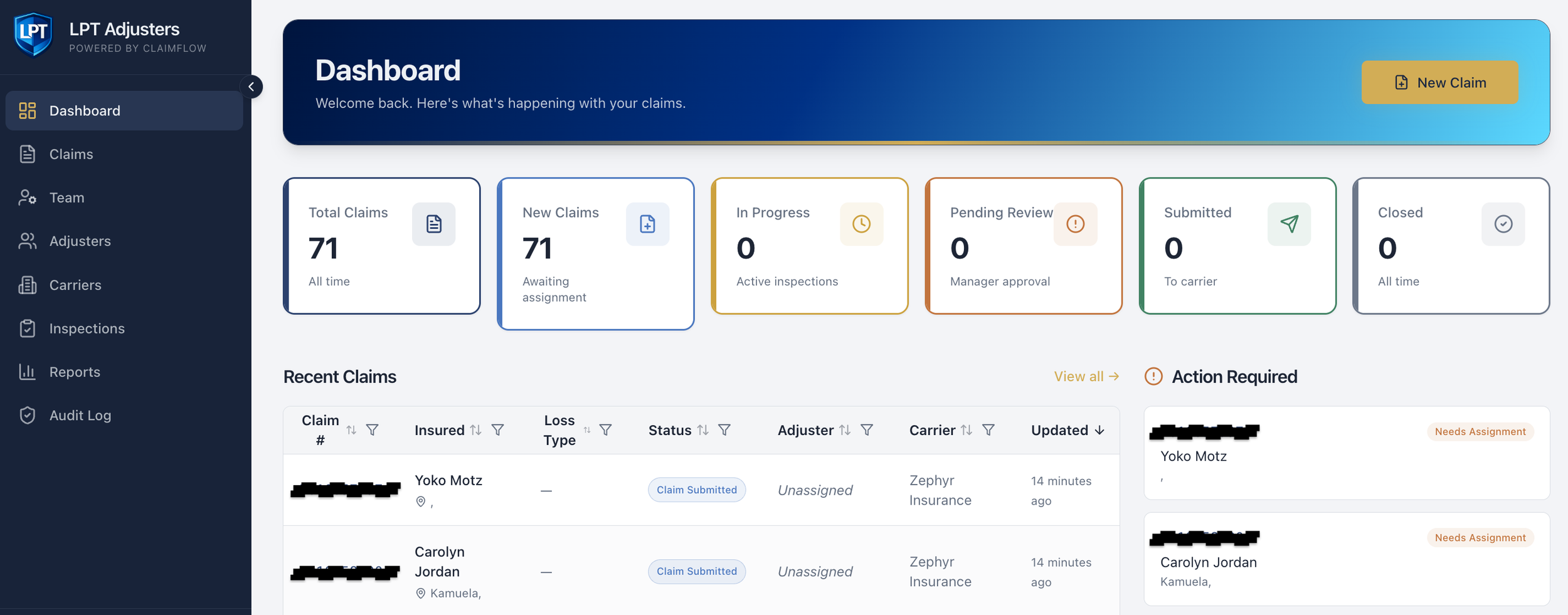The width and height of the screenshot is (1568, 615).
Task: Filter by Status
Action: pos(724,430)
